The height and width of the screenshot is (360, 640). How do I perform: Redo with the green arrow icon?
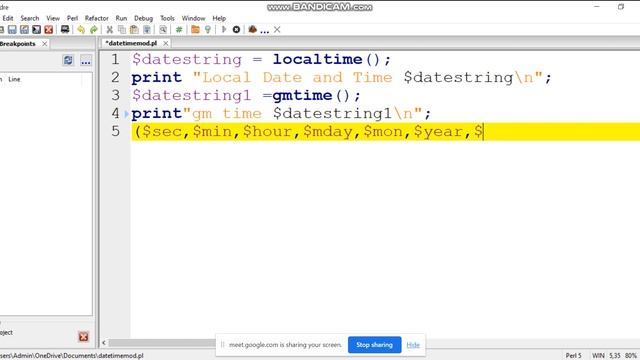point(93,29)
